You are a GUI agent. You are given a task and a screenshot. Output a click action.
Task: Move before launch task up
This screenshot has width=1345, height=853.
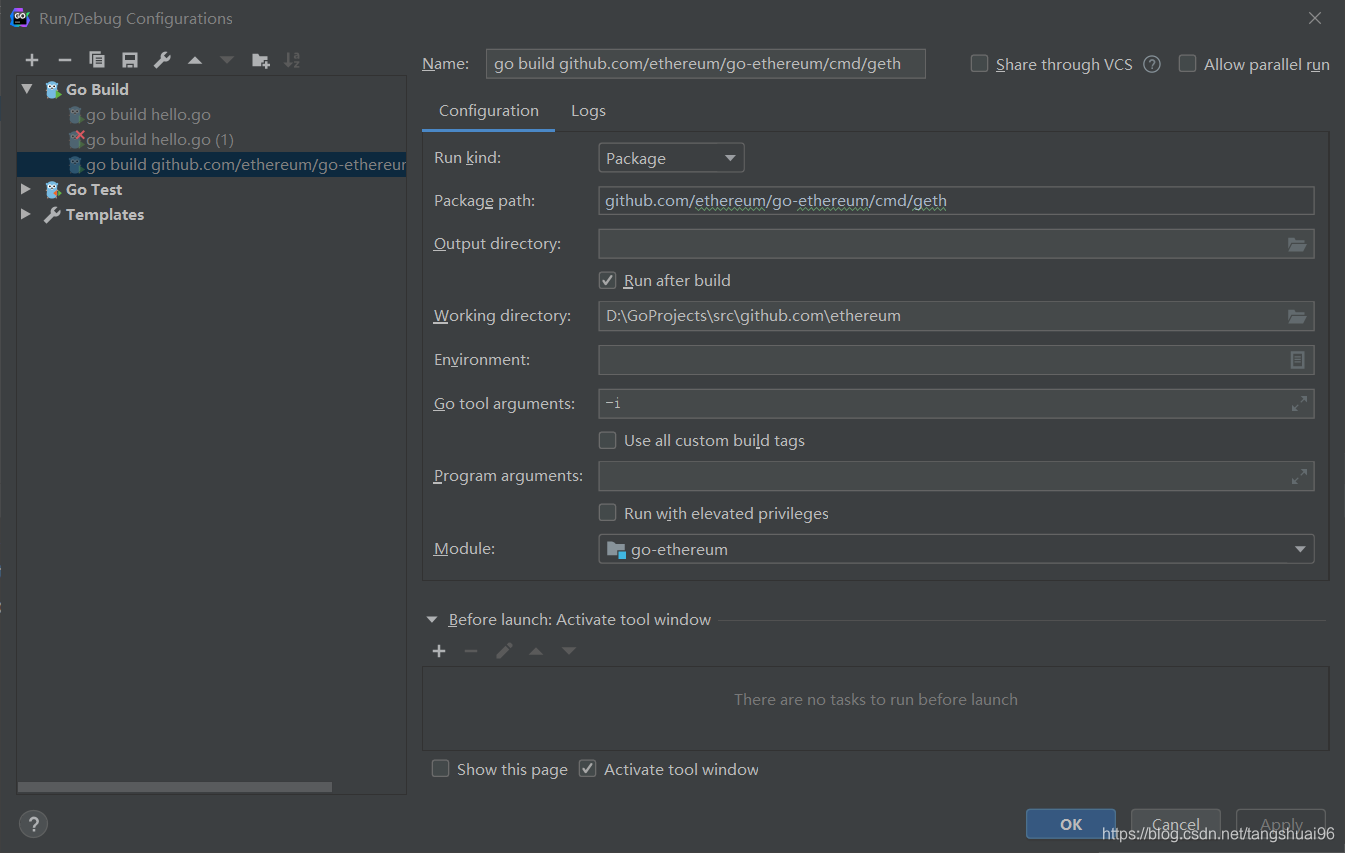(536, 651)
